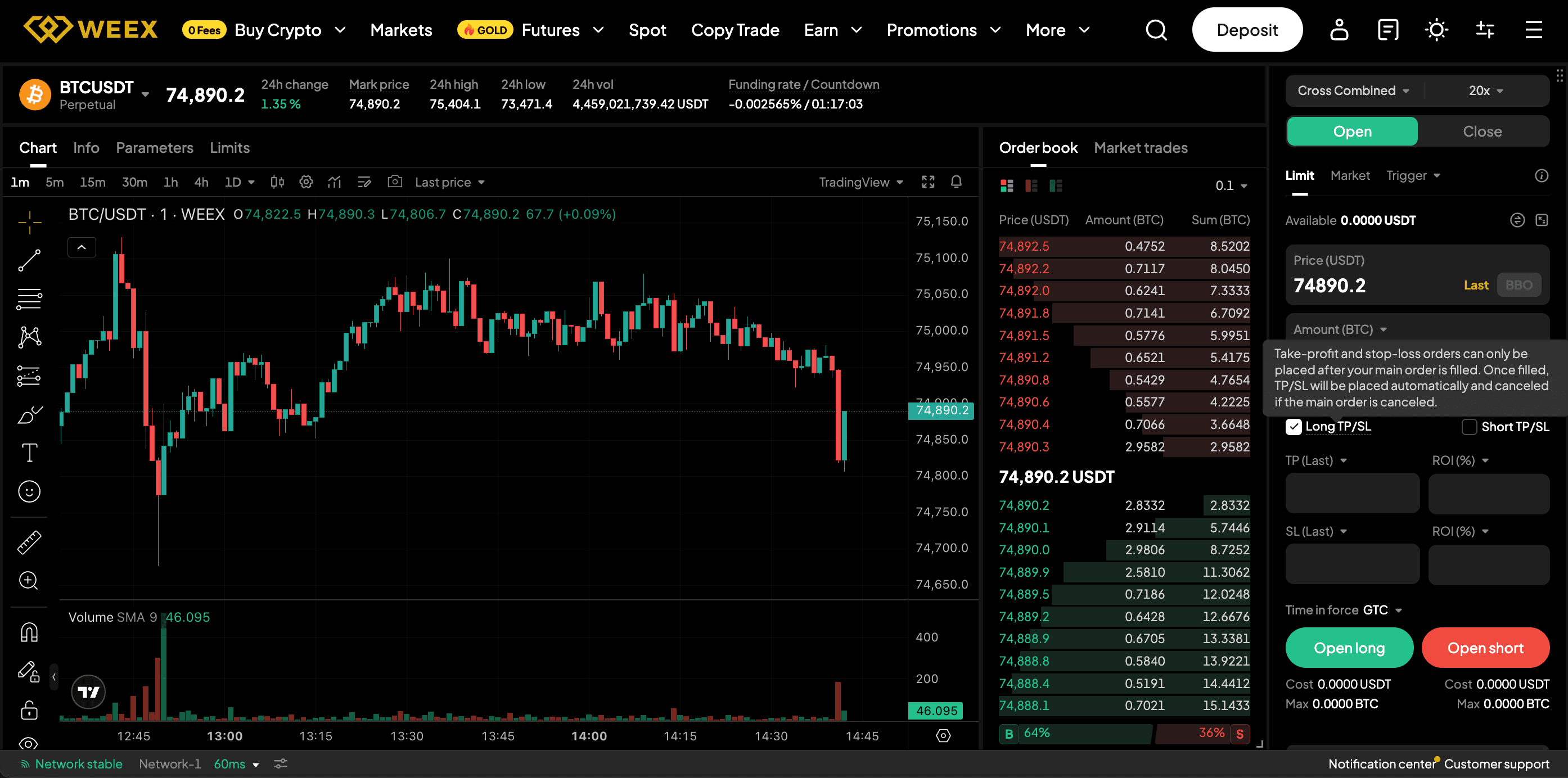Select the Open position toggle
This screenshot has width=1568, height=778.
point(1352,132)
